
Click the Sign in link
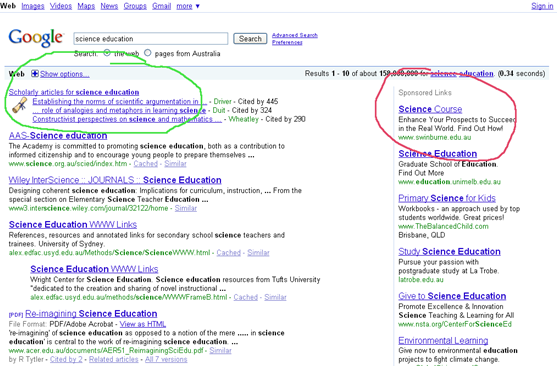(542, 6)
